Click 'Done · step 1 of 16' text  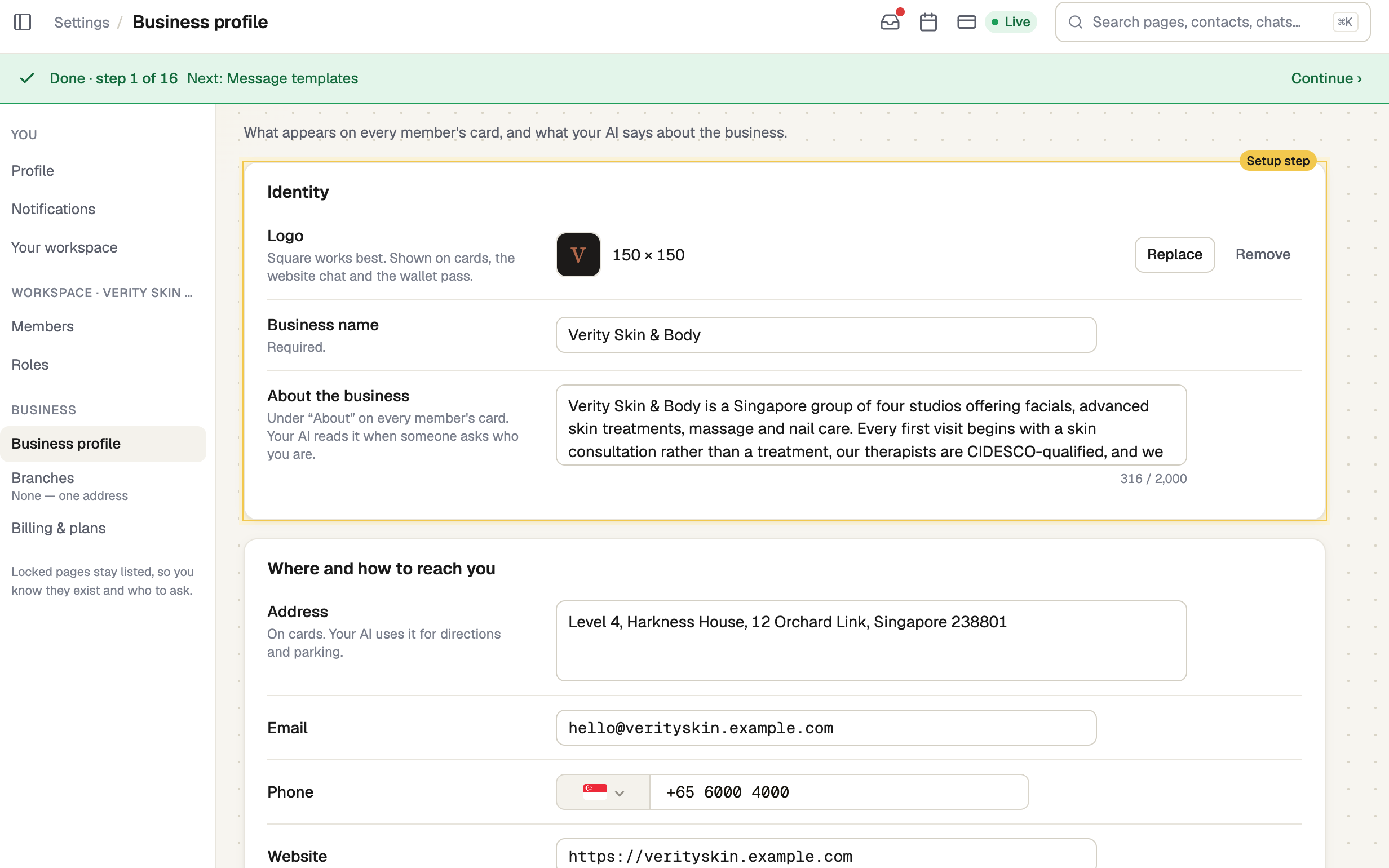(x=114, y=78)
